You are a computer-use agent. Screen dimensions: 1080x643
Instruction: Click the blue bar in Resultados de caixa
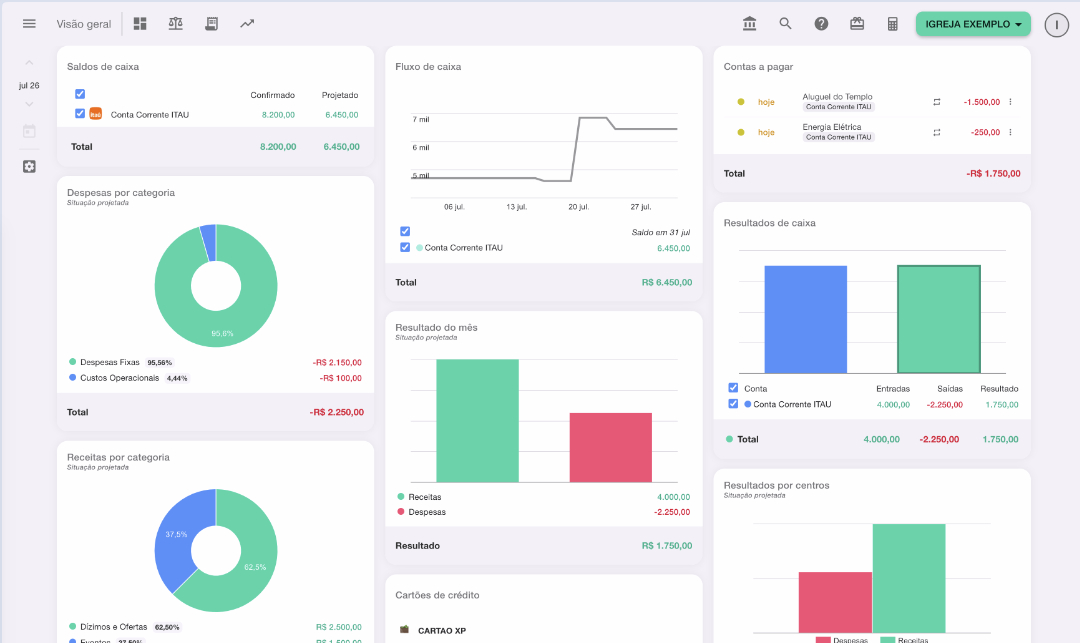click(805, 319)
